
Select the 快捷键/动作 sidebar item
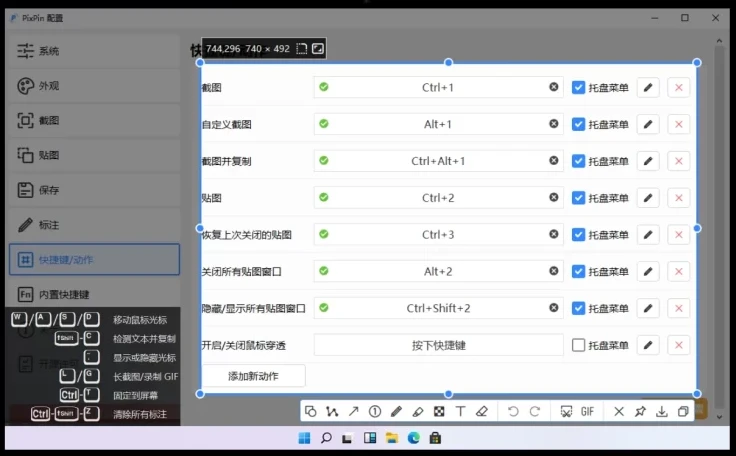pyautogui.click(x=94, y=259)
